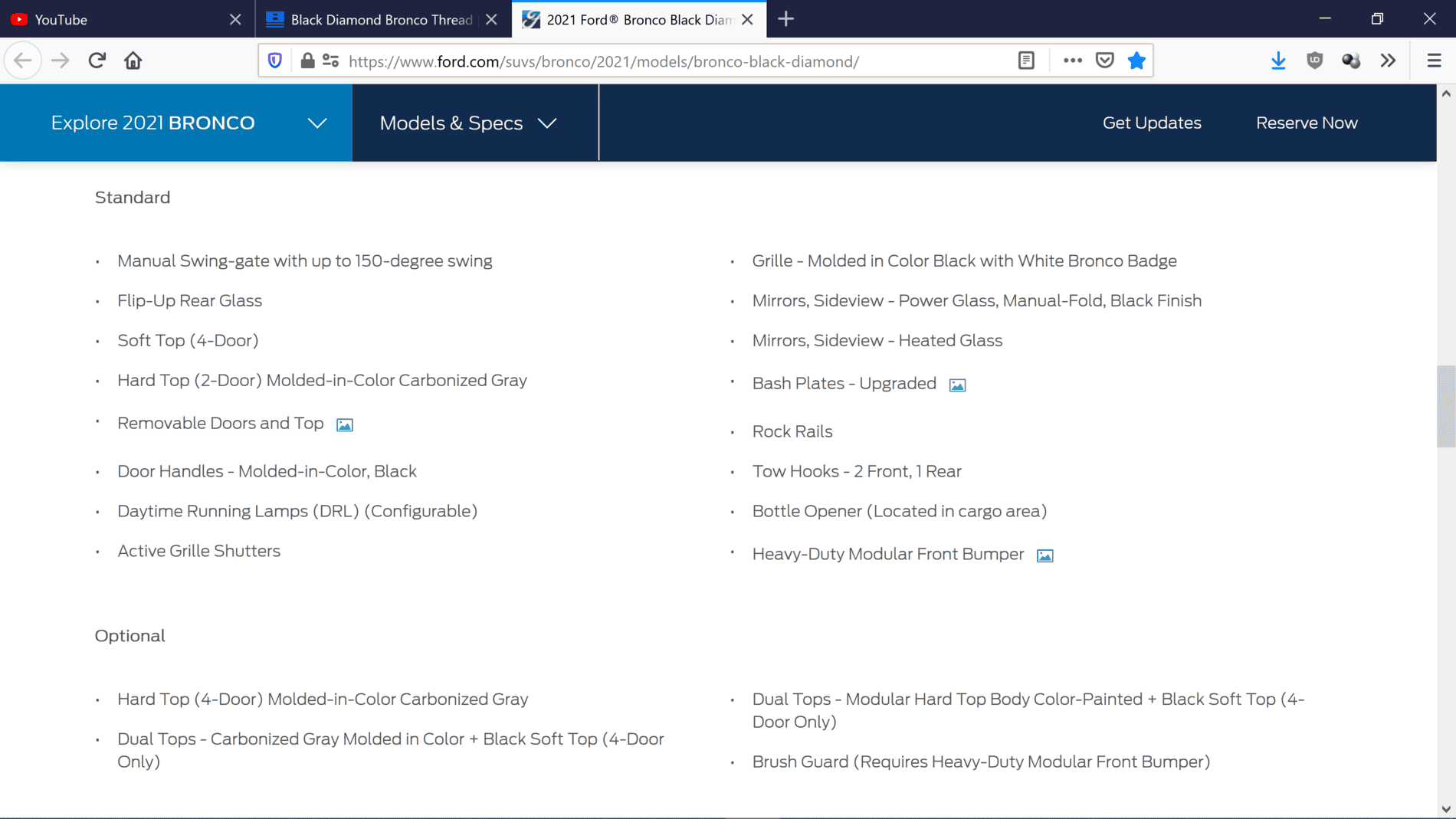The width and height of the screenshot is (1456, 819).
Task: Click the 'Active Grille Shutters' item
Action: [x=198, y=552]
